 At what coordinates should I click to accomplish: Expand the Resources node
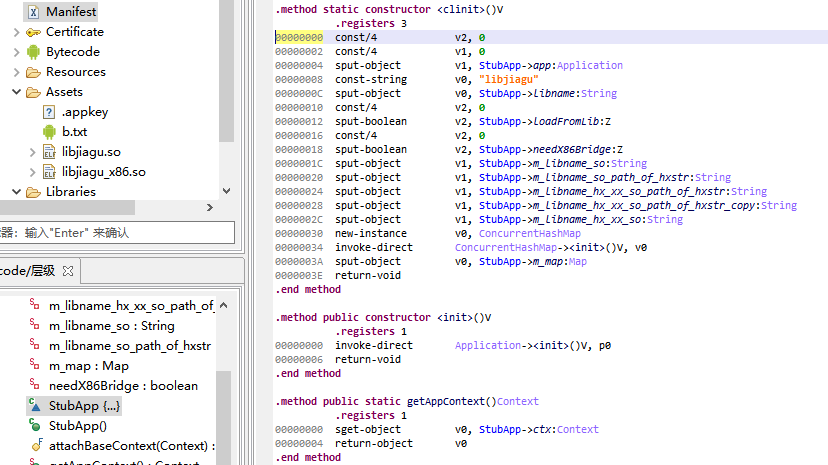(16, 72)
